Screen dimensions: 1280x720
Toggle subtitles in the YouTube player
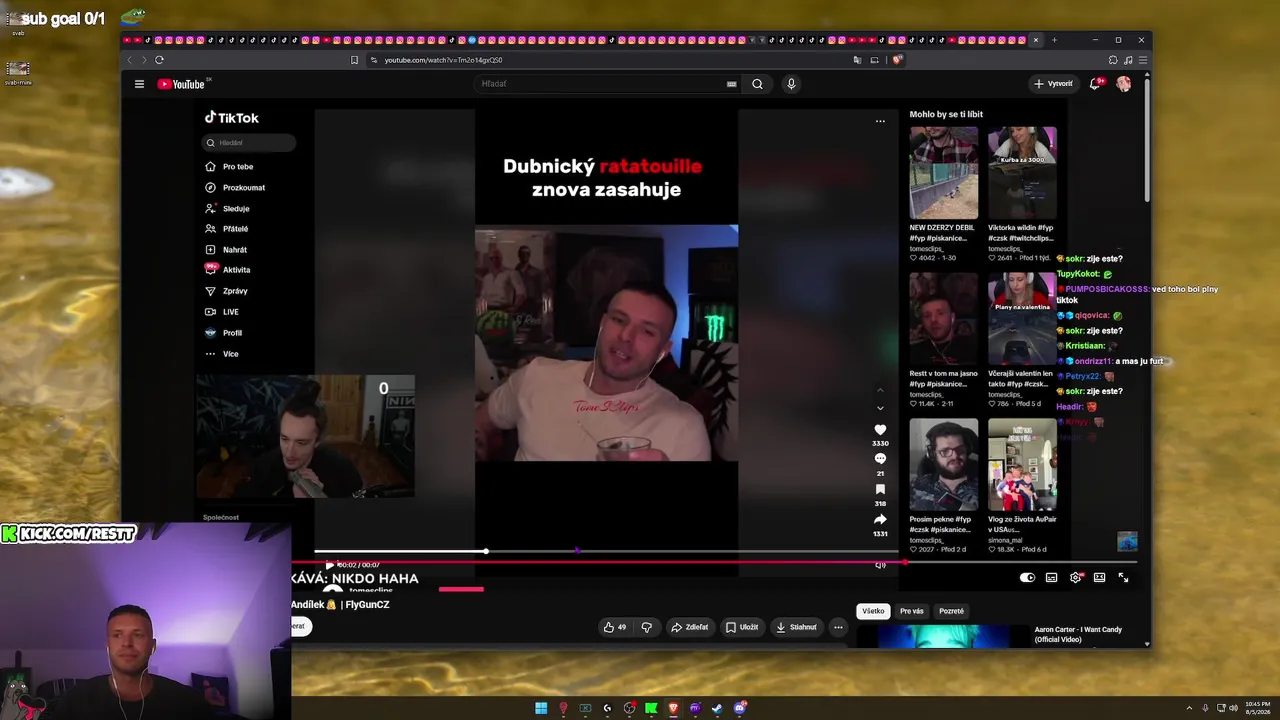(1051, 577)
